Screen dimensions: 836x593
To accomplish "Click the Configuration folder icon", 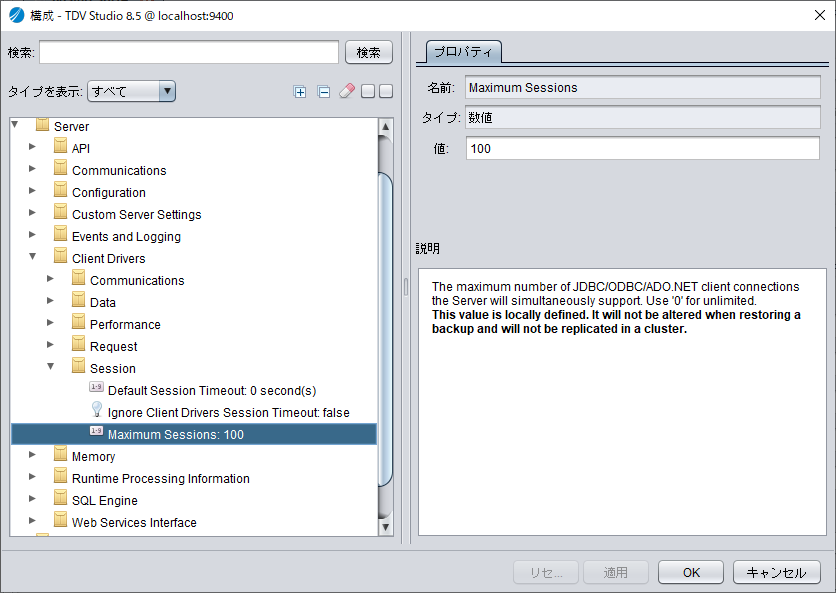I will pos(61,190).
